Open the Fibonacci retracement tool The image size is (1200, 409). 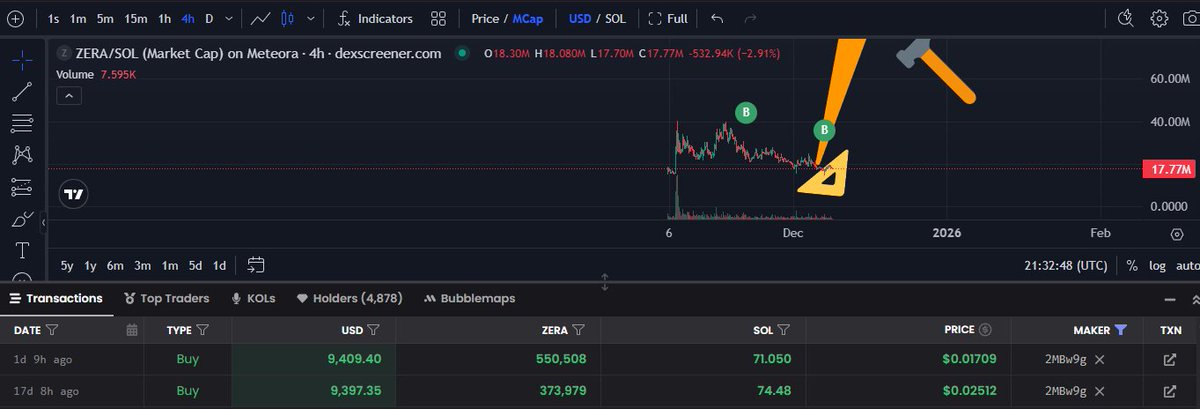click(22, 123)
